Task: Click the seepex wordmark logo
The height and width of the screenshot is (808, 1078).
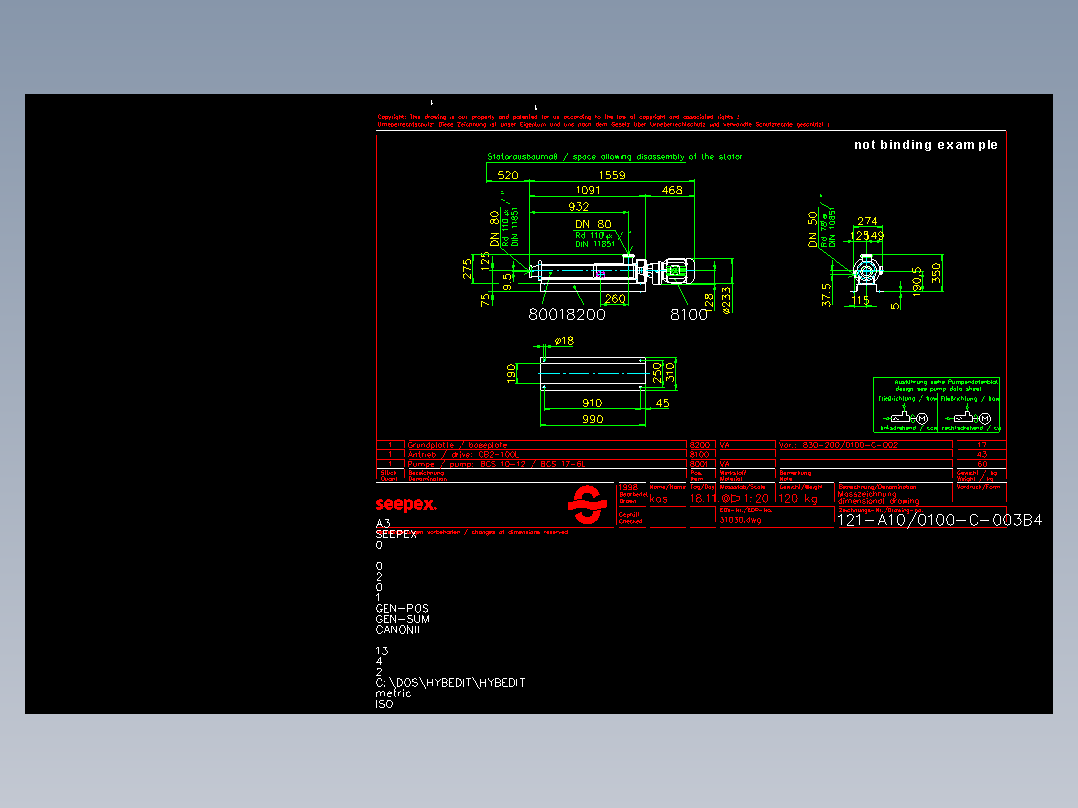Action: pyautogui.click(x=405, y=503)
